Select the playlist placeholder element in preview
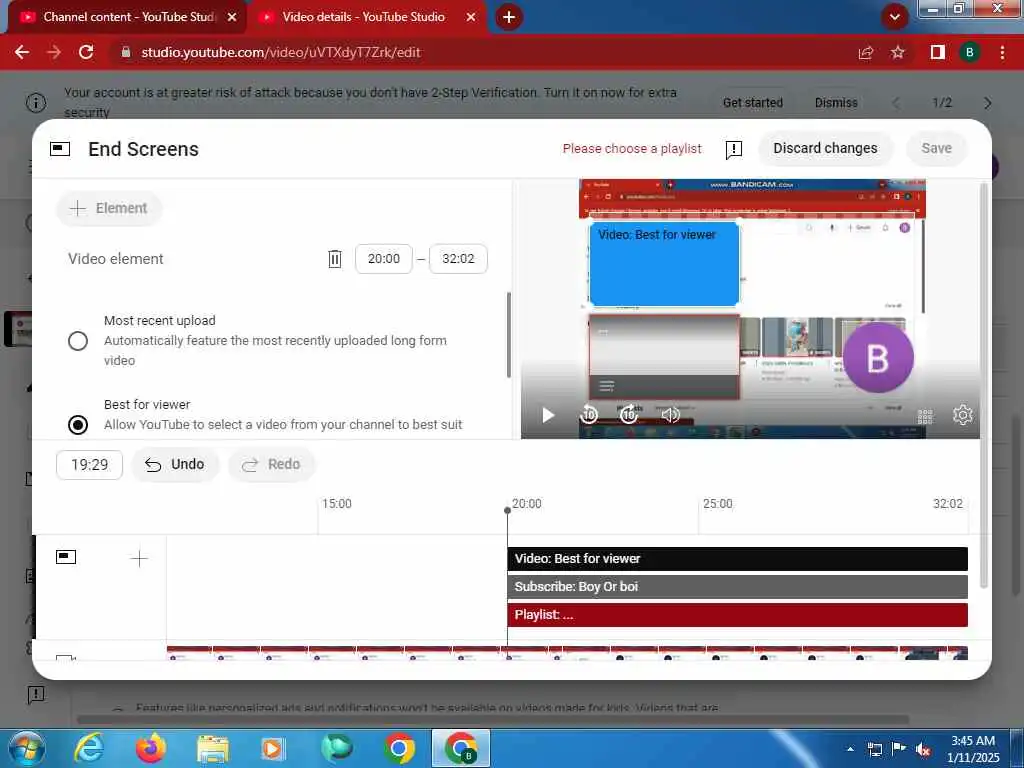Viewport: 1024px width, 768px height. [664, 357]
